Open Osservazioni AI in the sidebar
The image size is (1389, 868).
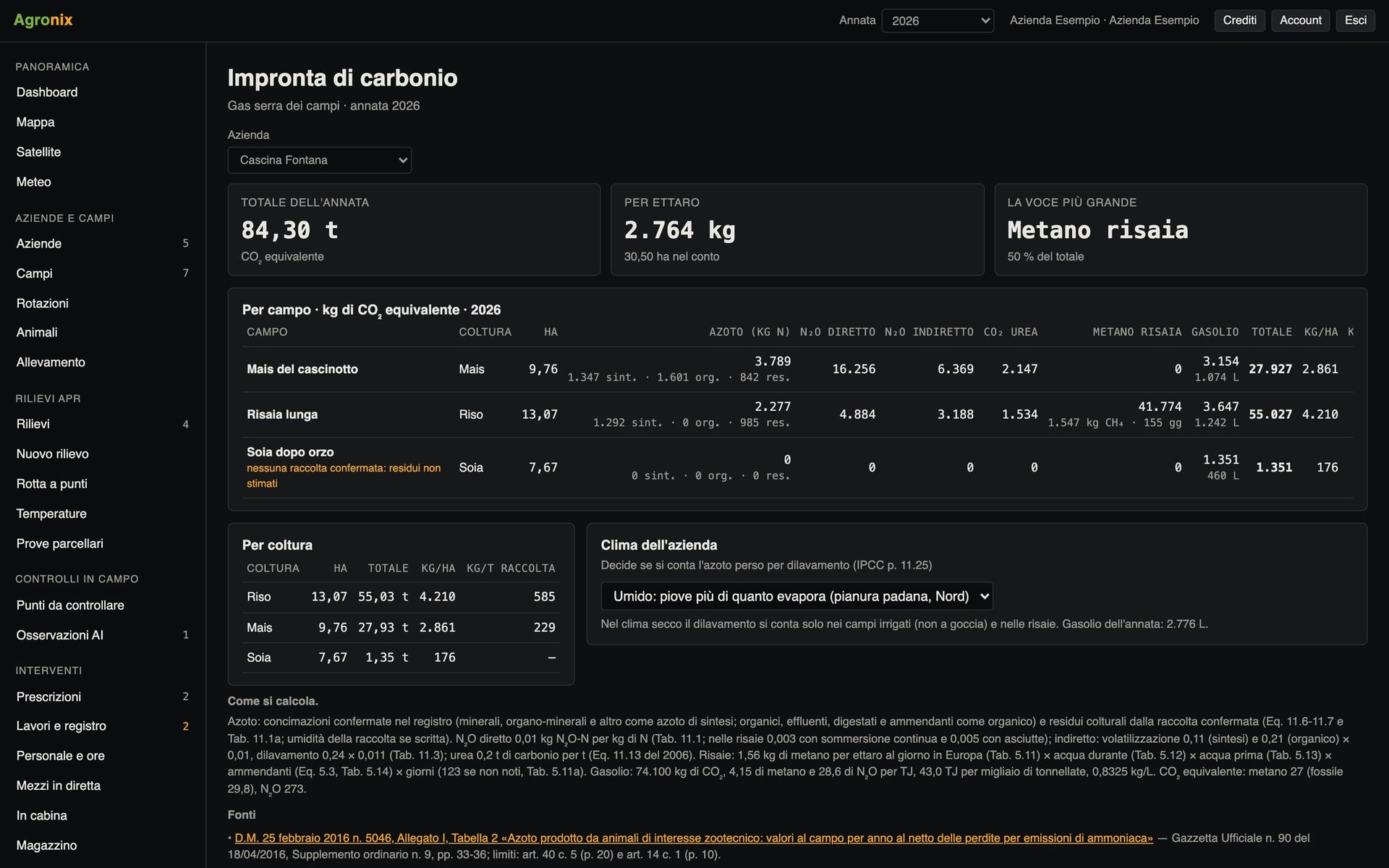tap(103, 634)
